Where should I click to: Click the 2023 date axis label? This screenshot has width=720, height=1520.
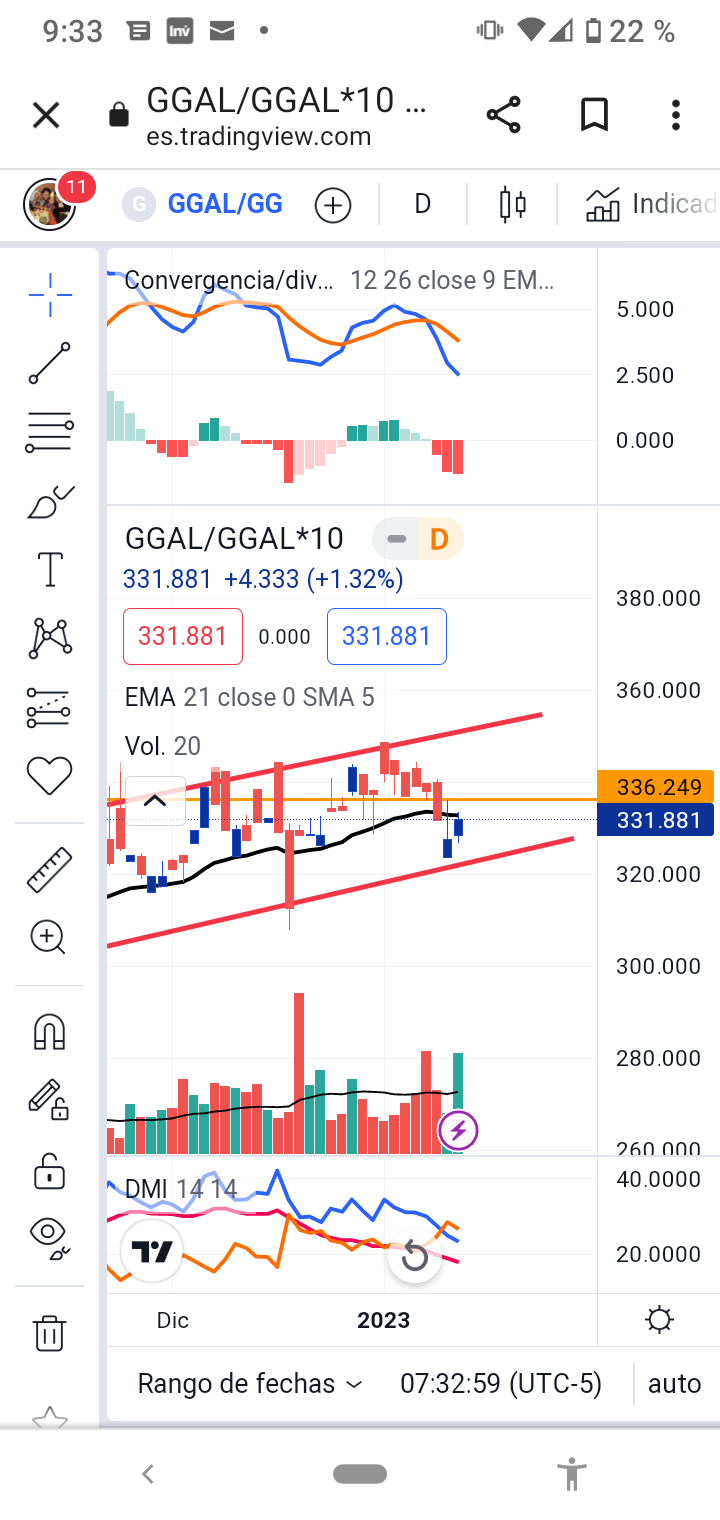tap(384, 1320)
